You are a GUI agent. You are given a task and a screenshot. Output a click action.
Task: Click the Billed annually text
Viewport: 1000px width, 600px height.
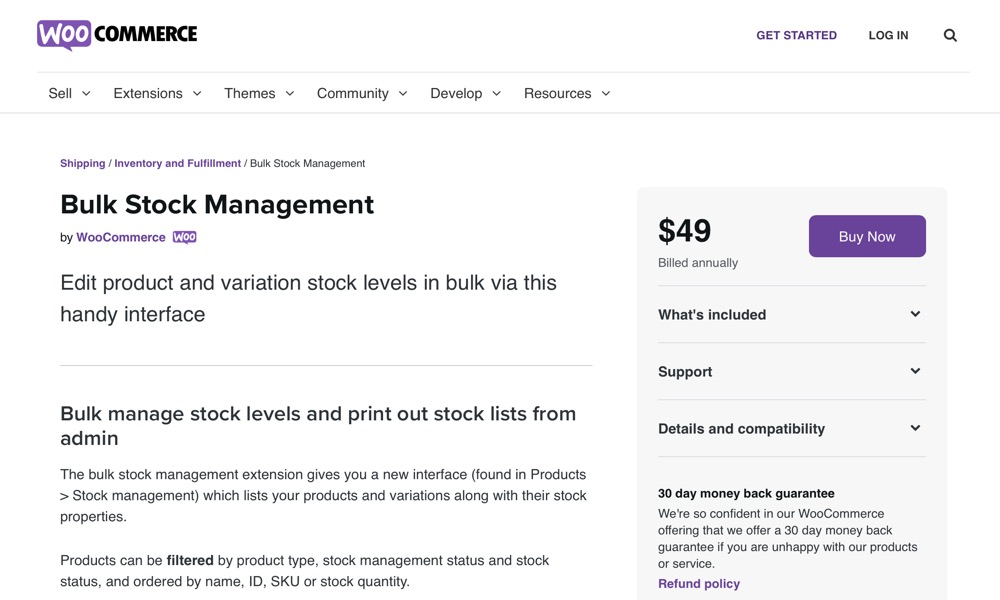[x=698, y=263]
